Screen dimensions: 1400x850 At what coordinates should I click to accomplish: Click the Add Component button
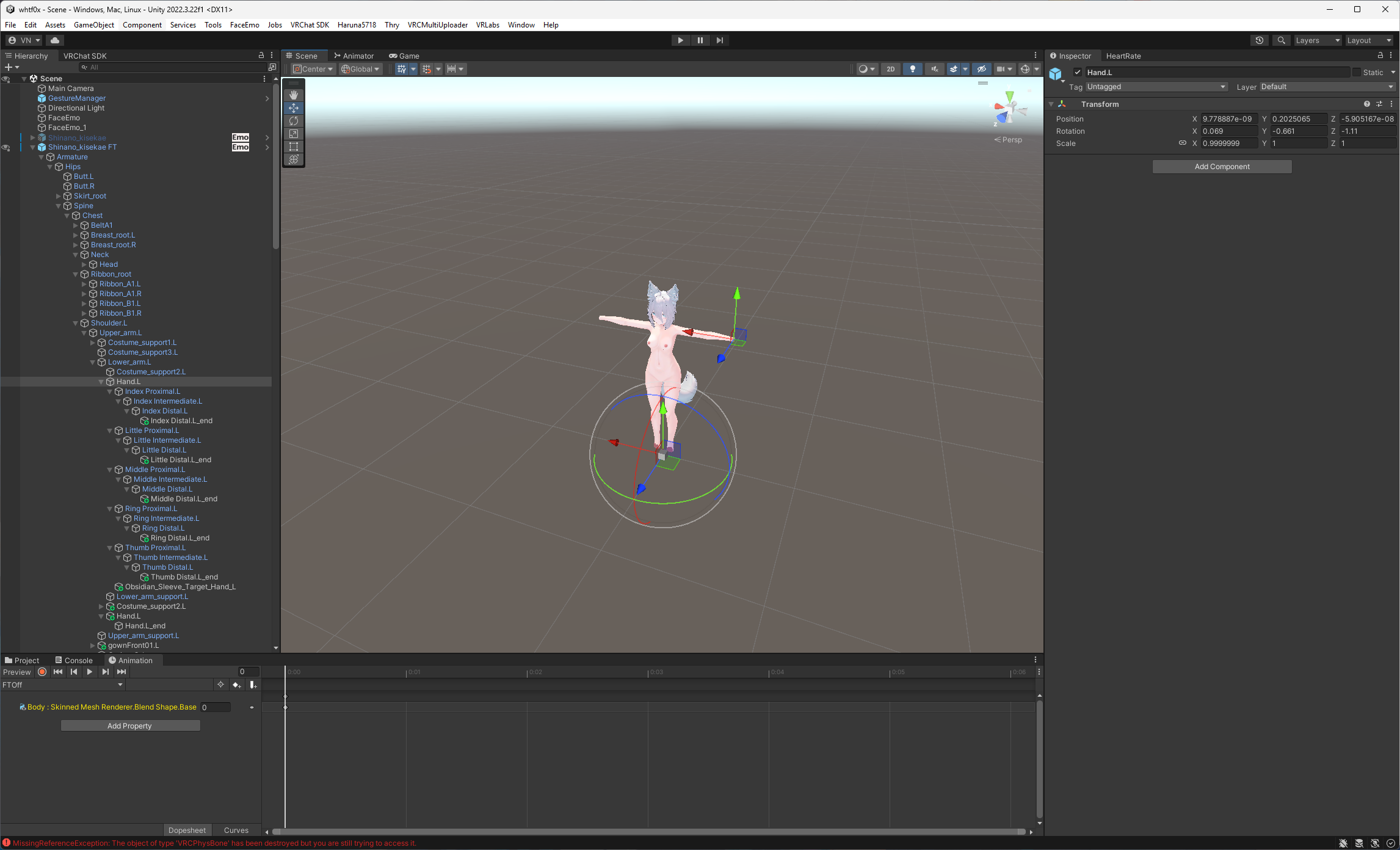[1222, 167]
